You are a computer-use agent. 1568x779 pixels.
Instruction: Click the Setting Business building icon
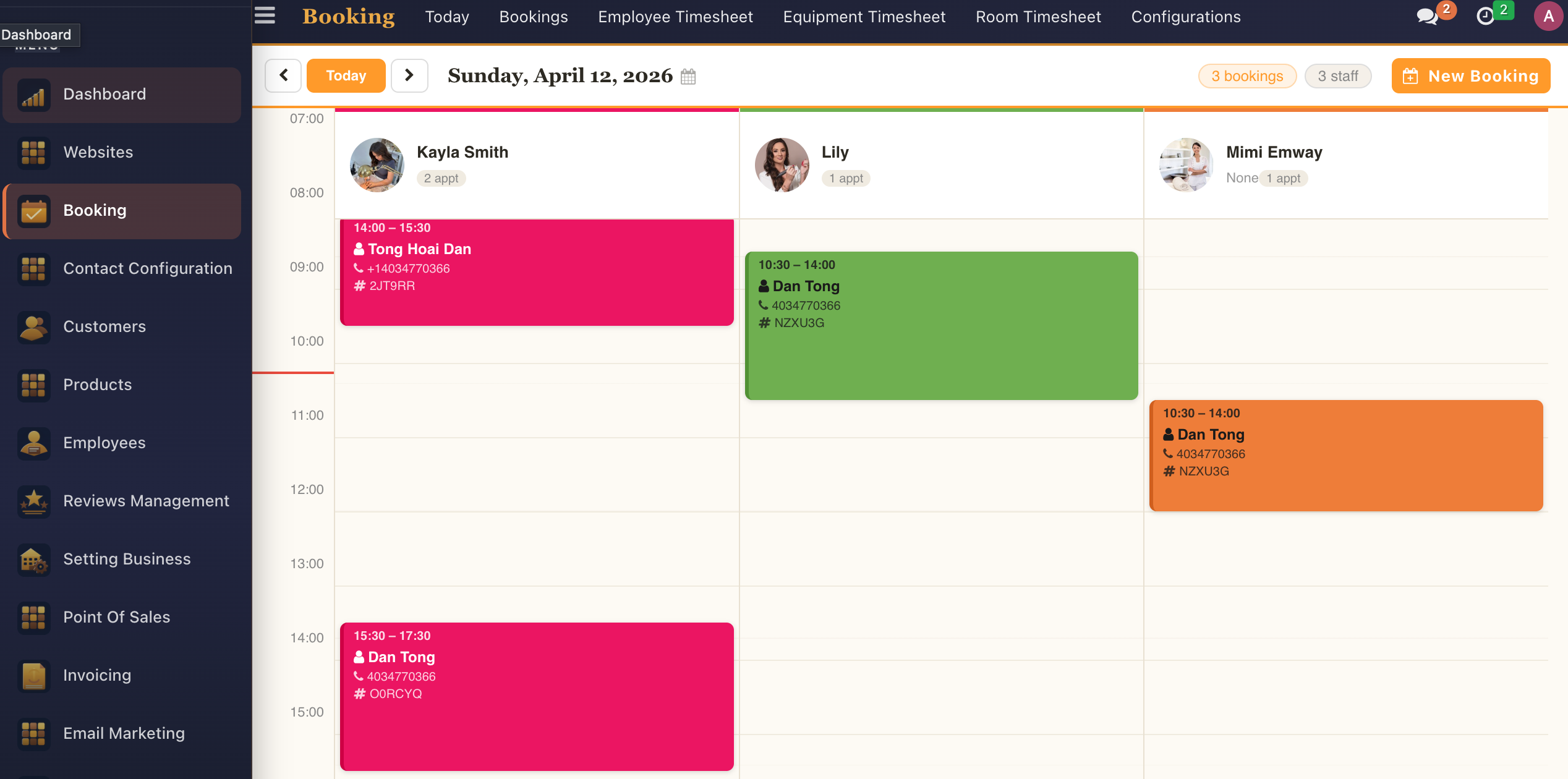click(33, 560)
